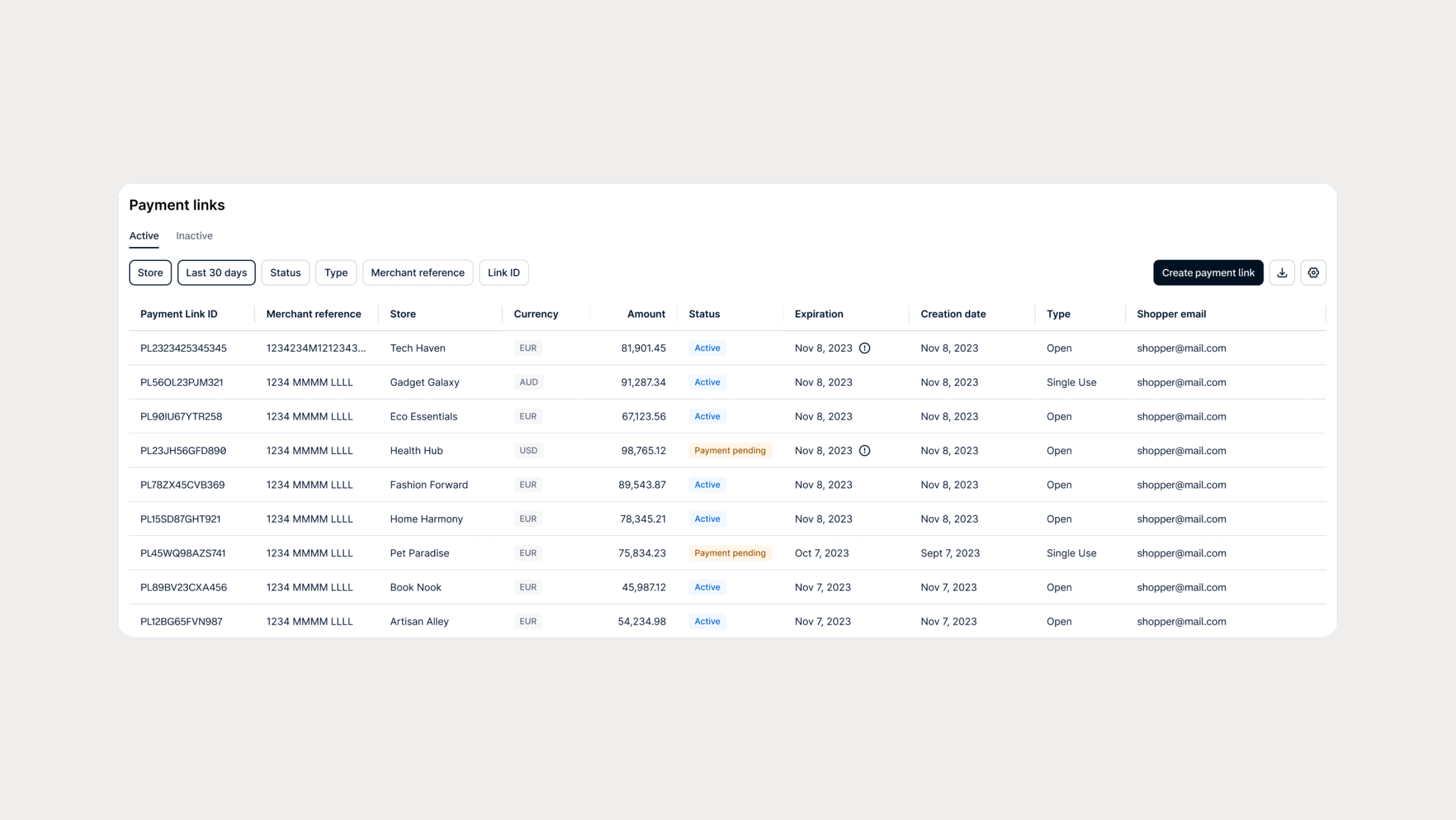Click shopper email on the Book Nook row
Viewport: 1456px width, 820px height.
point(1181,587)
